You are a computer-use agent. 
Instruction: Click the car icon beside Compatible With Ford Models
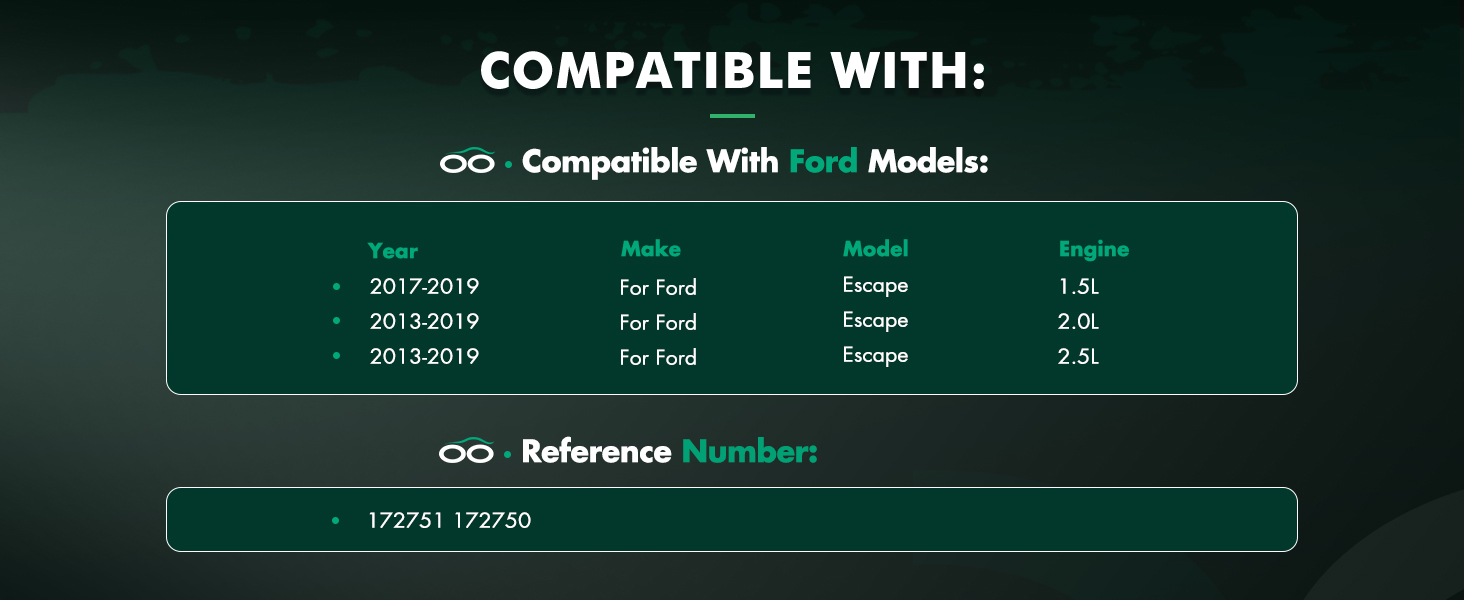(x=467, y=161)
